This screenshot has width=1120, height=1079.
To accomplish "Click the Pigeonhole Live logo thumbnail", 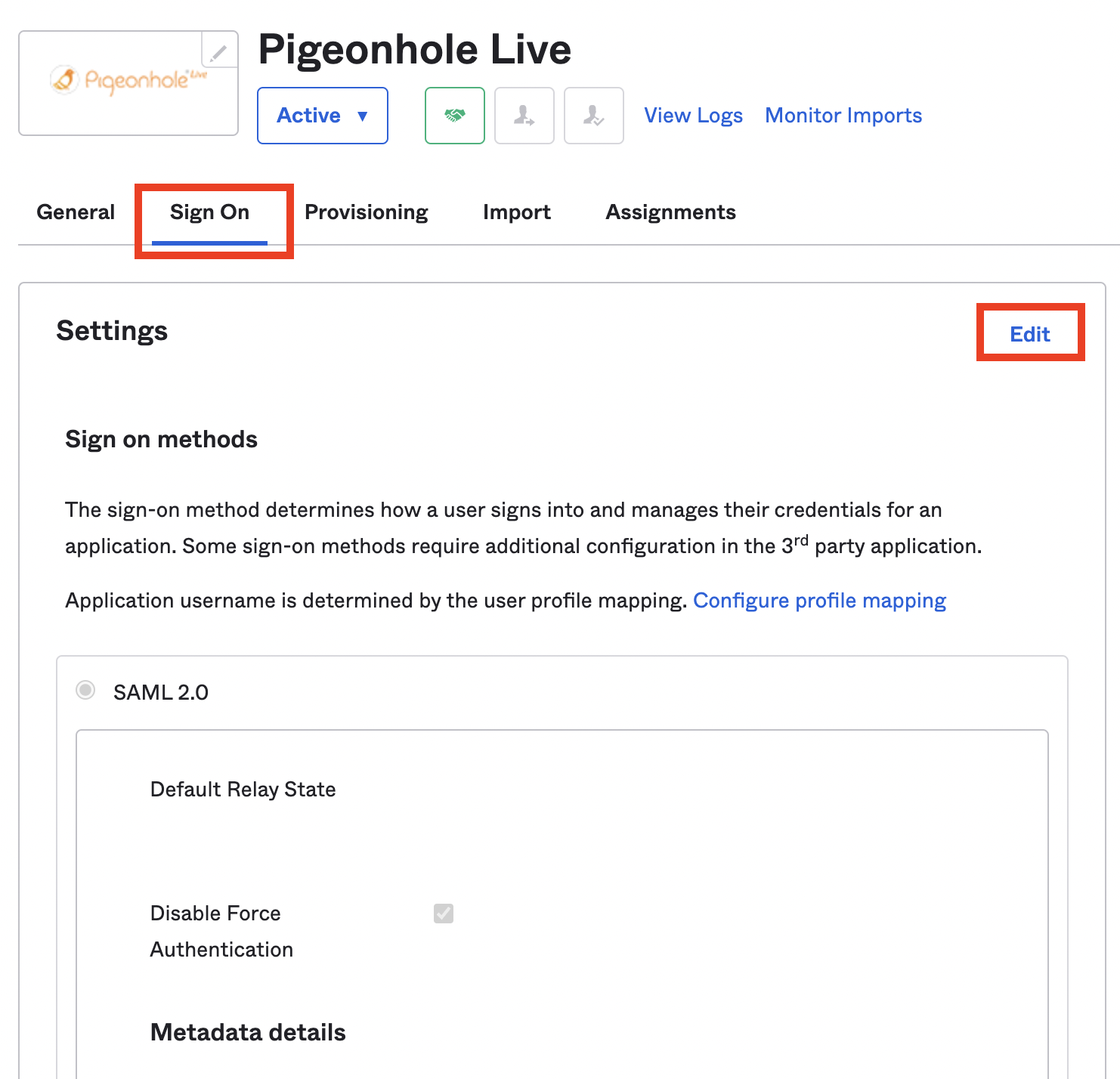I will pyautogui.click(x=128, y=83).
